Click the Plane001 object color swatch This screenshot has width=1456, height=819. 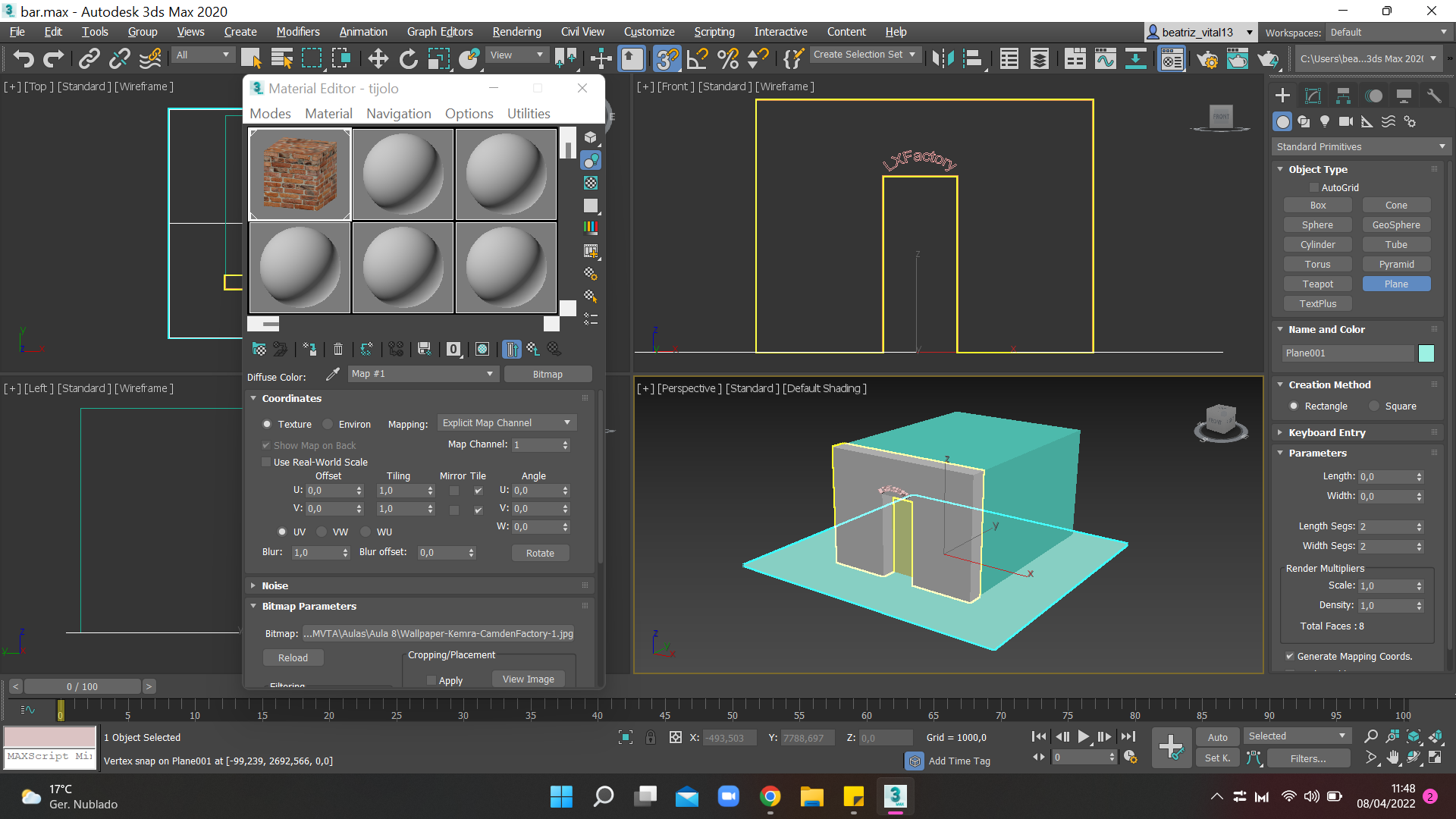click(1426, 353)
